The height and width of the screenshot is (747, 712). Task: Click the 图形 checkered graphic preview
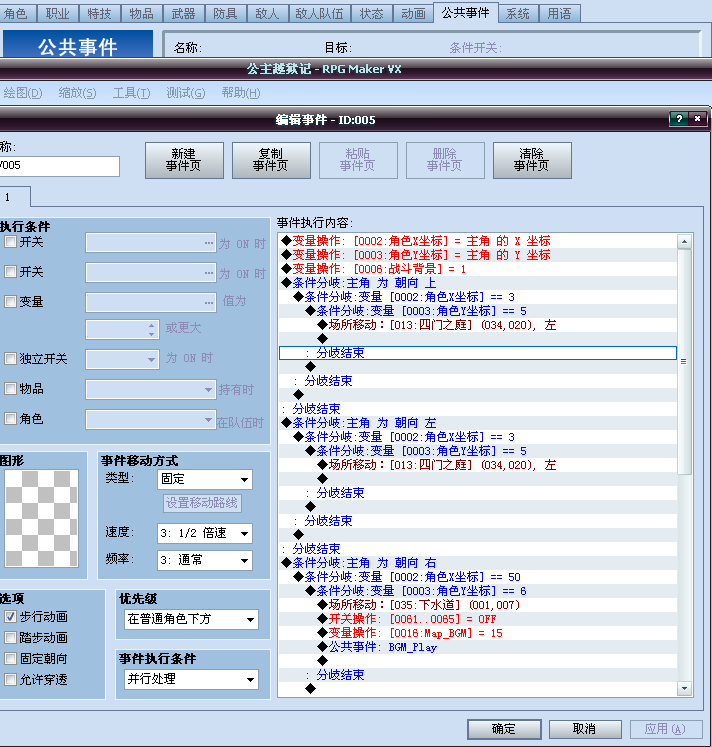(41, 518)
